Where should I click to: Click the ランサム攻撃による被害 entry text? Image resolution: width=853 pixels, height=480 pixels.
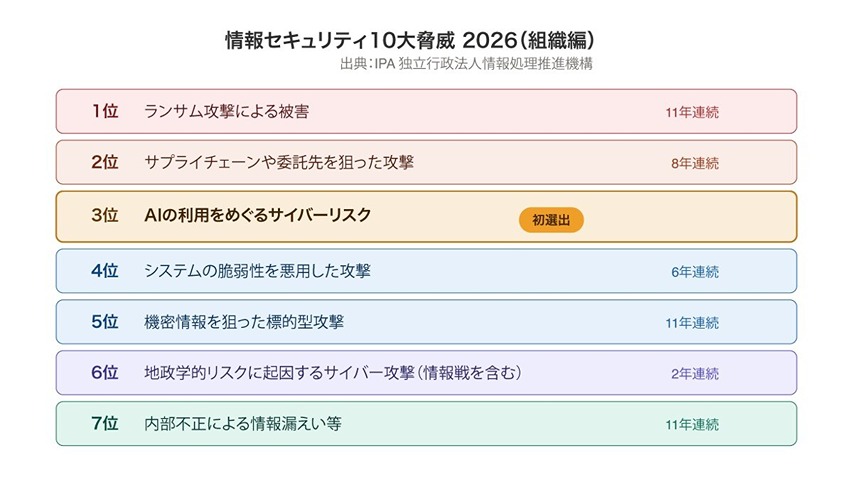[226, 111]
